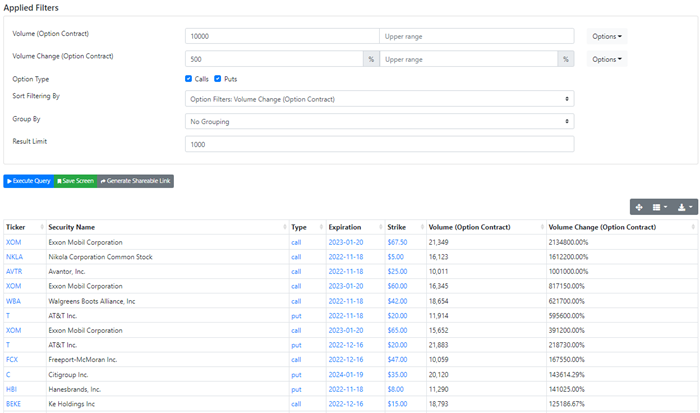
Task: Click Generate Shareable Link button
Action: 135,181
